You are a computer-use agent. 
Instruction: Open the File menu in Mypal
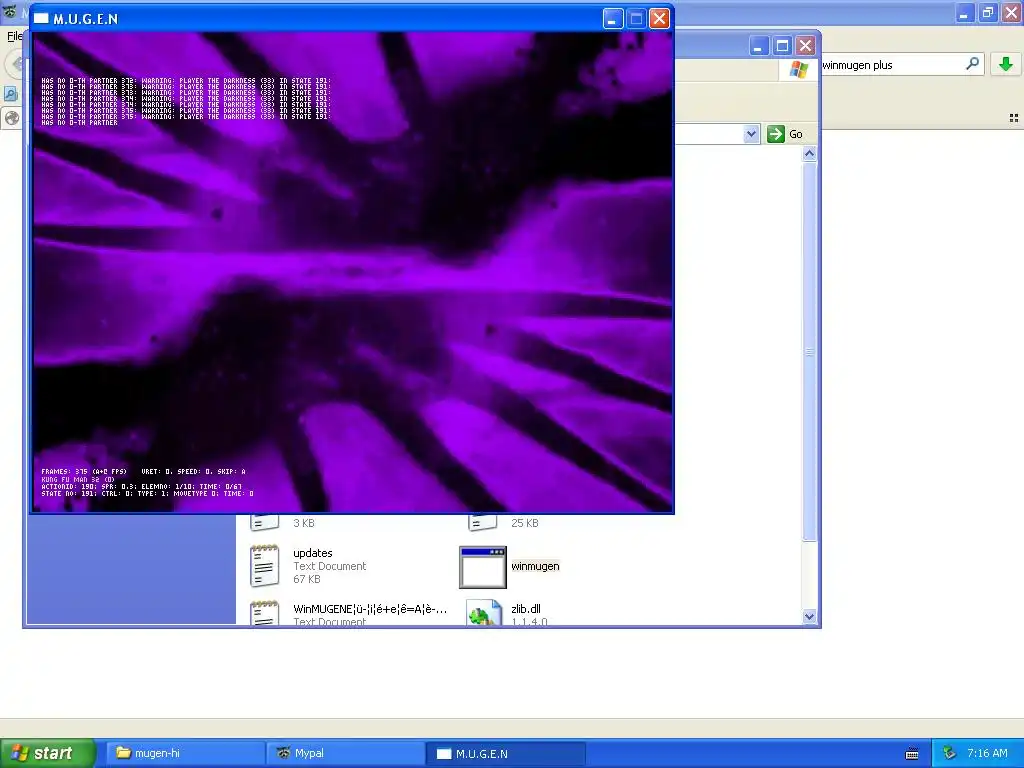coord(14,36)
